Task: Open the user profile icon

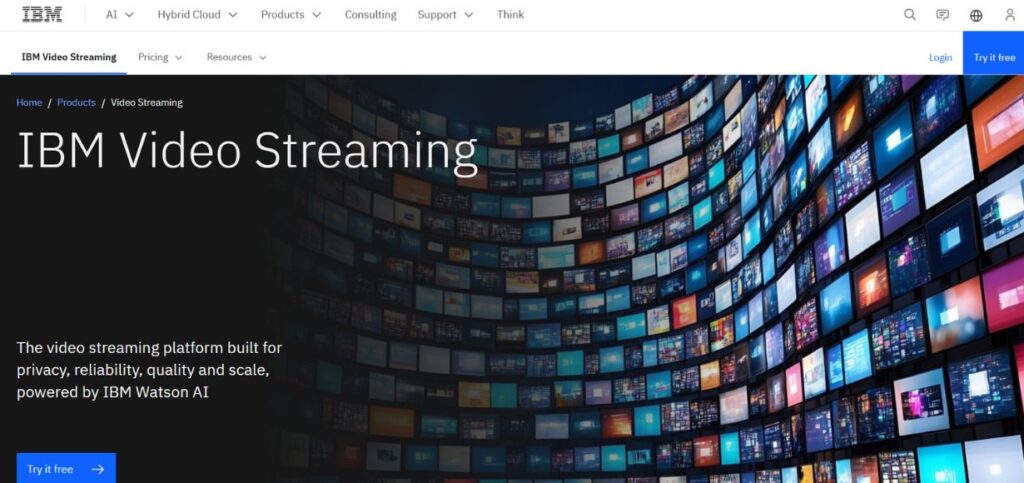Action: pyautogui.click(x=1010, y=14)
